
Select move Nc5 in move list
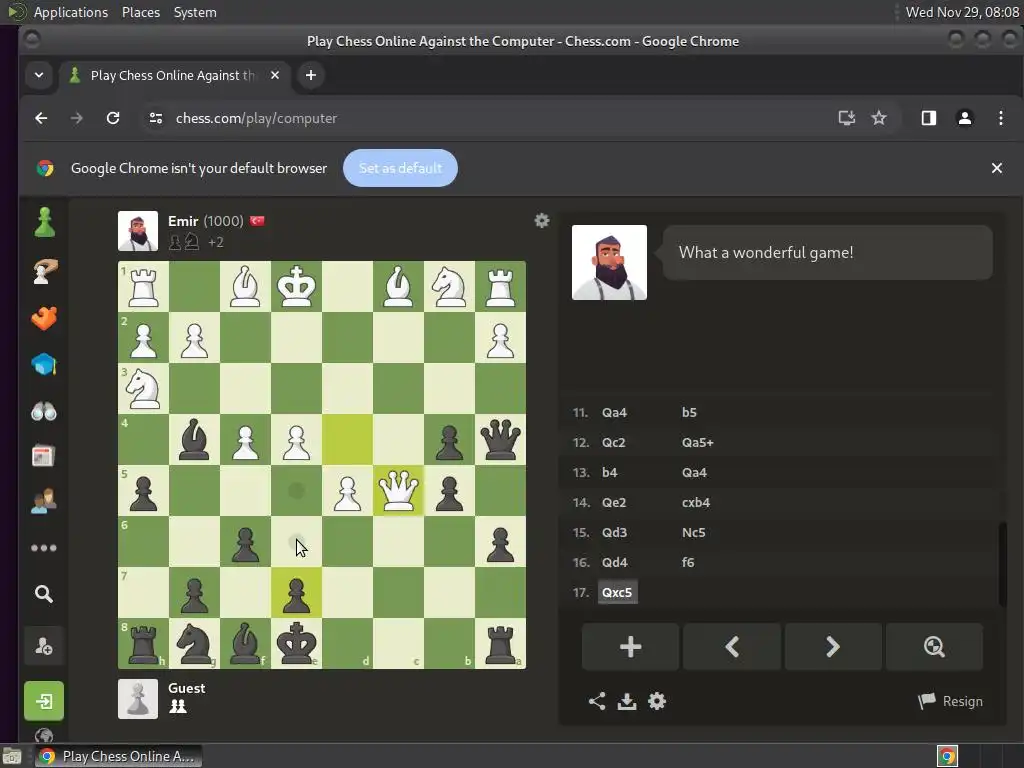[x=694, y=532]
